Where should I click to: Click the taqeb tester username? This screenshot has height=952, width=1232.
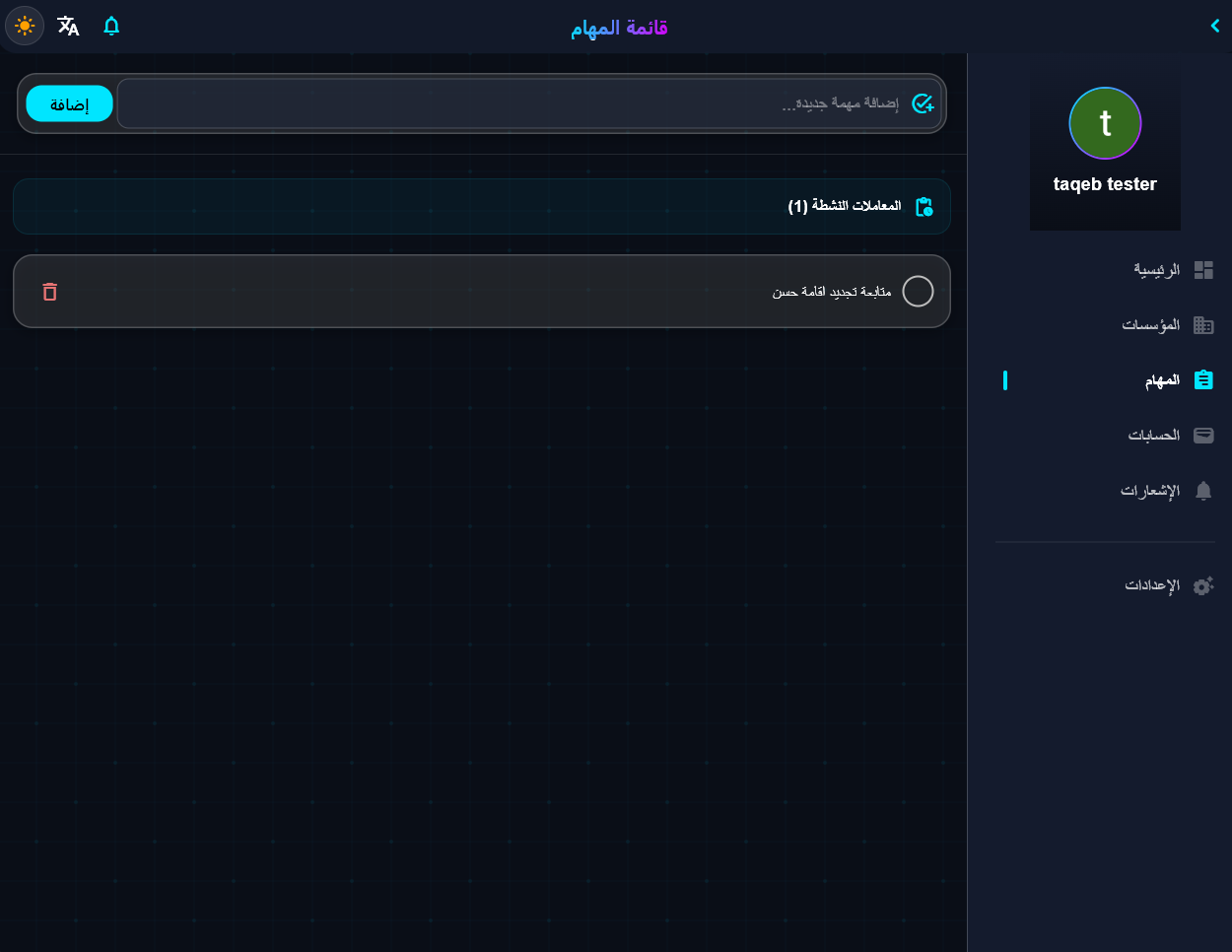pyautogui.click(x=1105, y=184)
